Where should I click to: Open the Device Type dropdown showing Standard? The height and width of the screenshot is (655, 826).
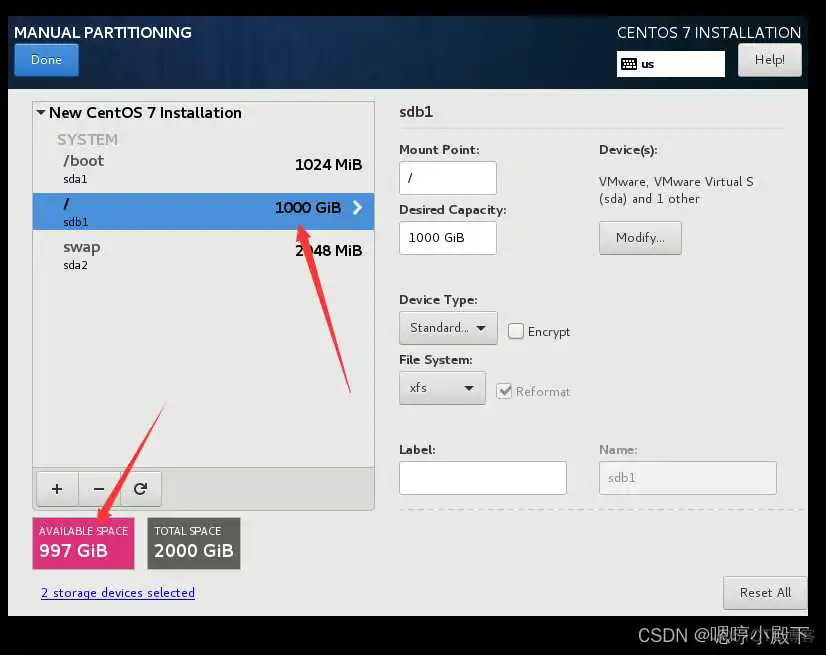click(x=447, y=328)
